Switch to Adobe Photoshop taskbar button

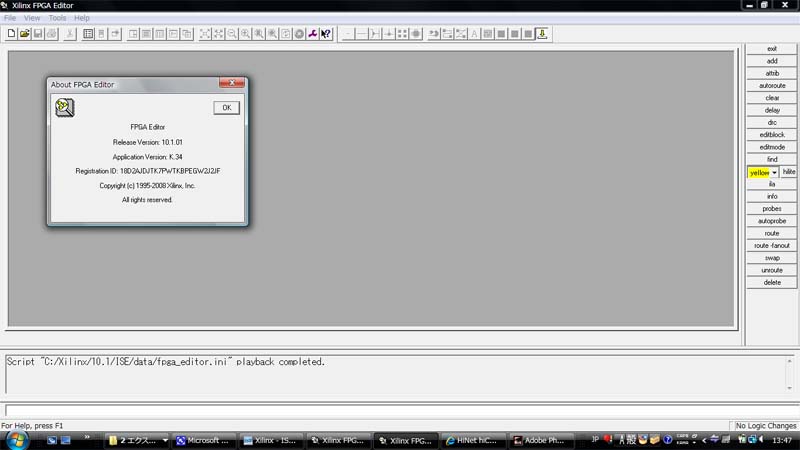(x=540, y=440)
